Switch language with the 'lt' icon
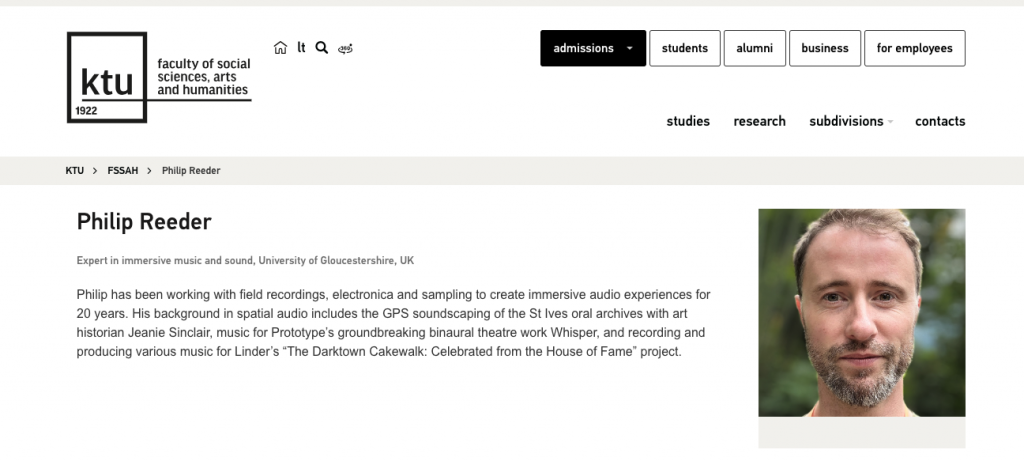 pos(301,48)
